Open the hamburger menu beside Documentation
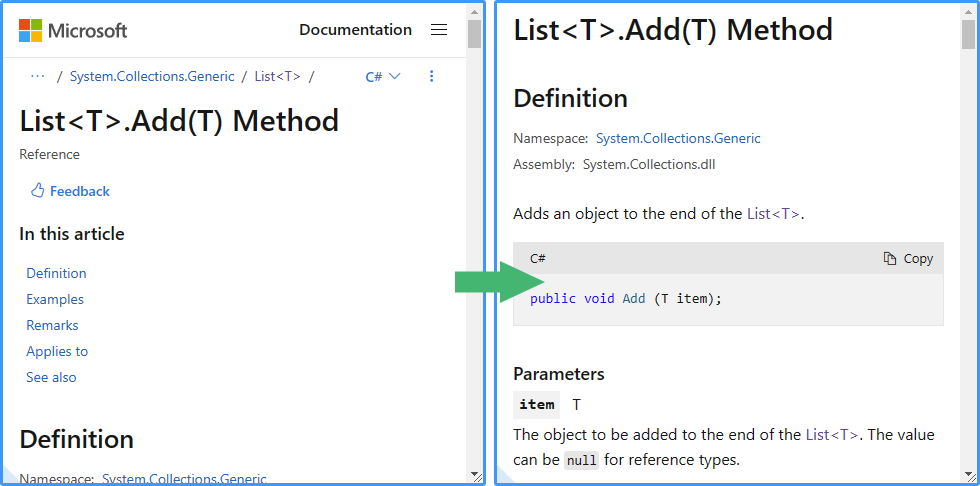The width and height of the screenshot is (980, 486). point(439,30)
